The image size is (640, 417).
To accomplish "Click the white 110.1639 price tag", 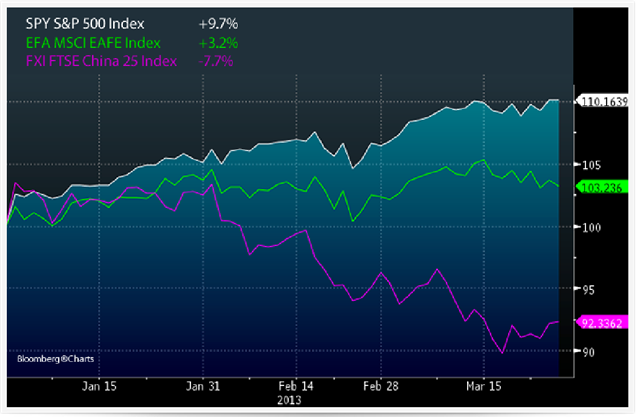I will pos(602,101).
